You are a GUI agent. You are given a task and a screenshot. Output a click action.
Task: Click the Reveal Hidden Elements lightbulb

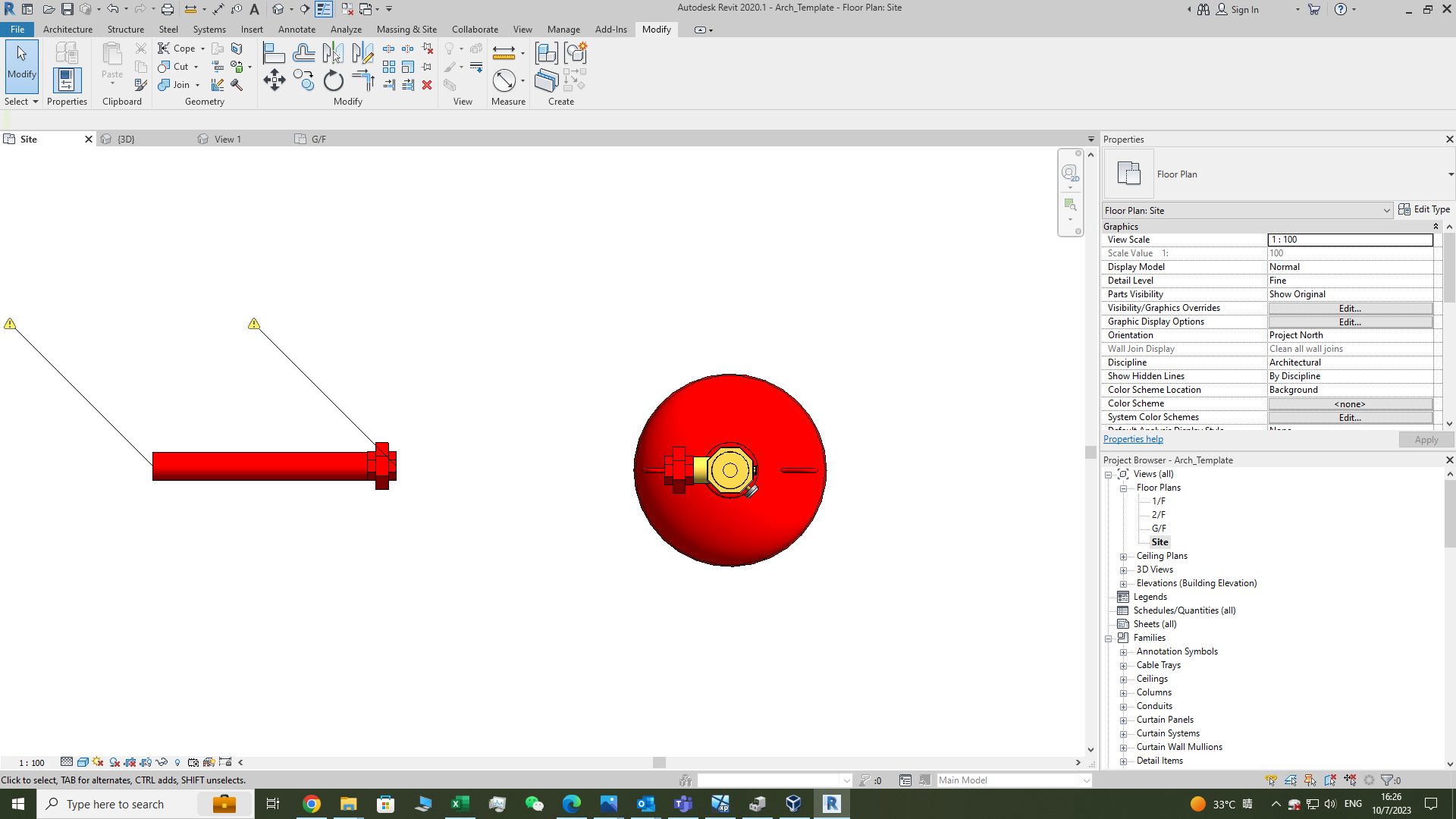coord(177,762)
